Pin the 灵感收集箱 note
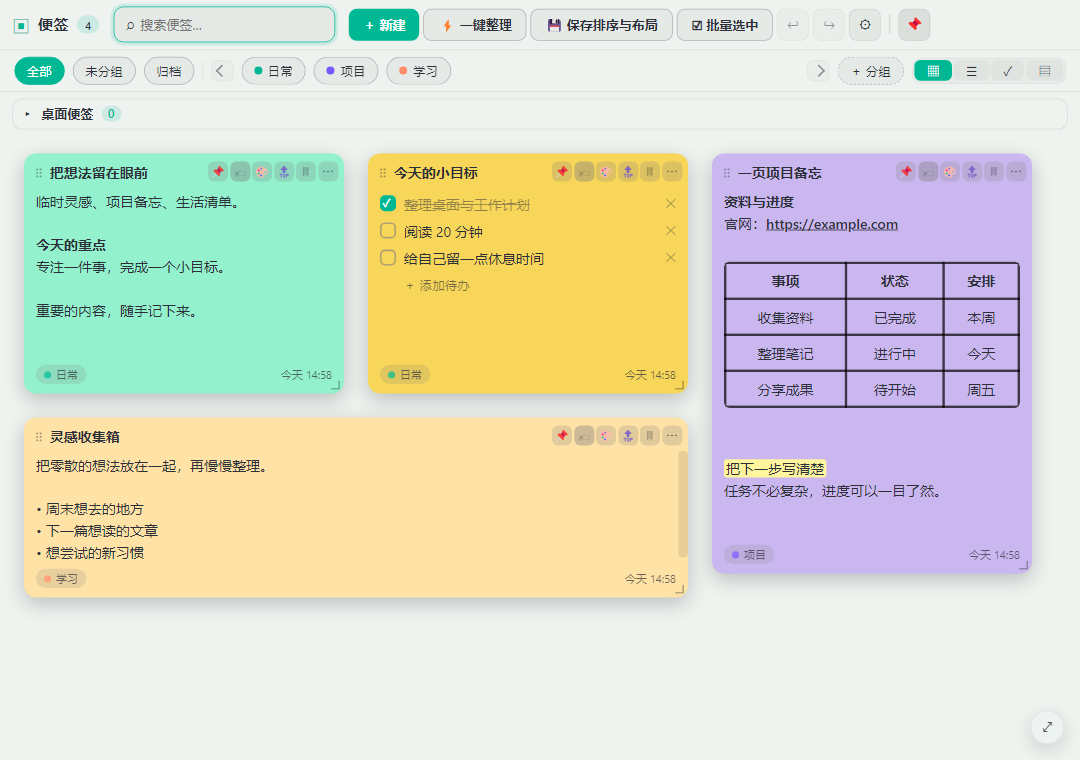The width and height of the screenshot is (1080, 760). click(x=562, y=435)
